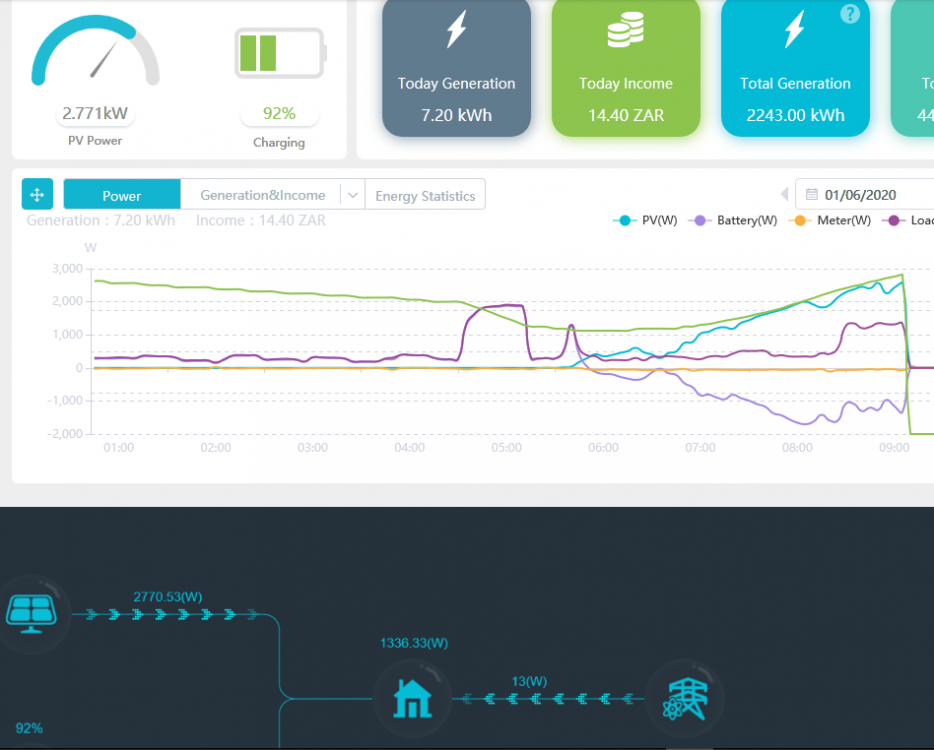
Task: Click the previous-date arrow beside the date picker
Action: point(783,194)
